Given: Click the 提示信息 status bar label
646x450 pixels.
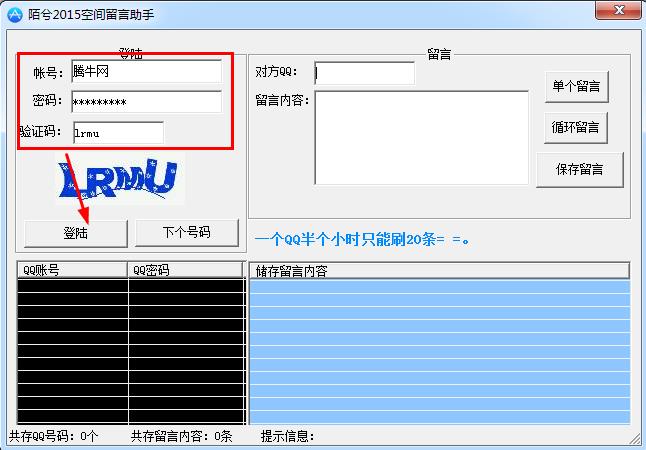Looking at the screenshot, I should (288, 436).
